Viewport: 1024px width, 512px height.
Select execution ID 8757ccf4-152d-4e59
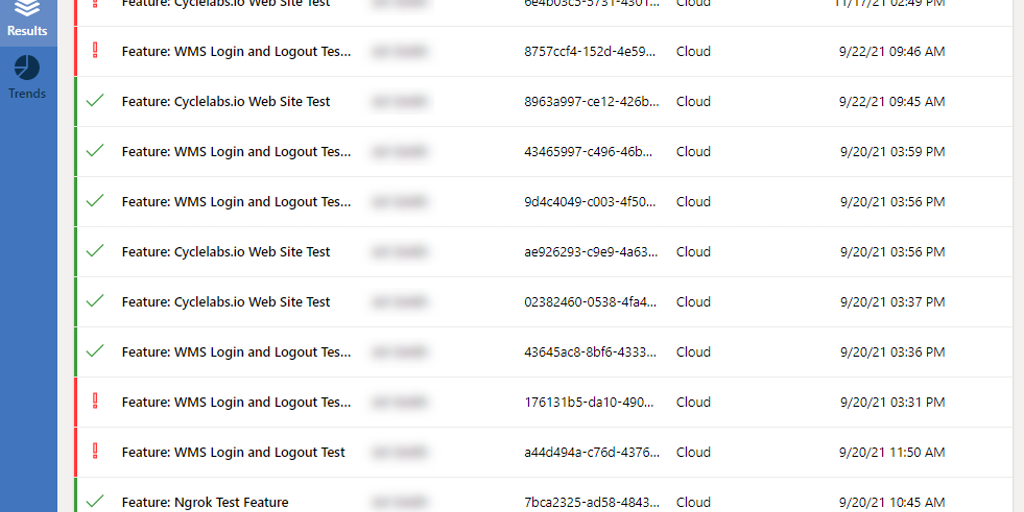[x=590, y=51]
